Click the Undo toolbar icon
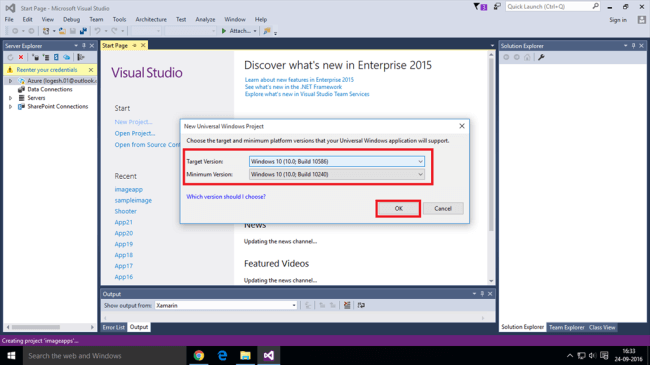 coord(97,31)
